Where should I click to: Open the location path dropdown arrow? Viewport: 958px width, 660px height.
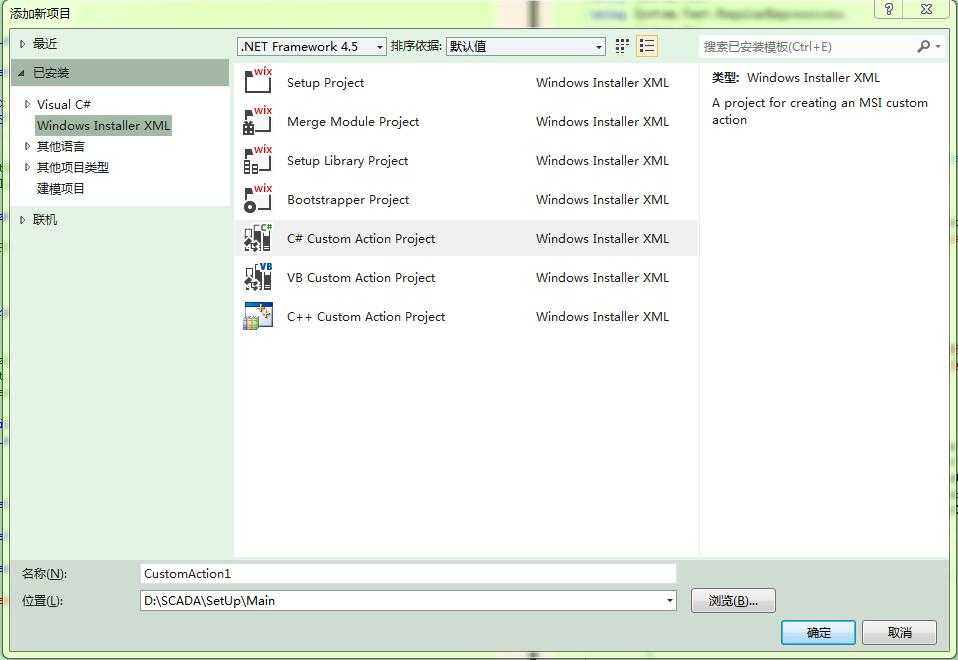pos(670,601)
